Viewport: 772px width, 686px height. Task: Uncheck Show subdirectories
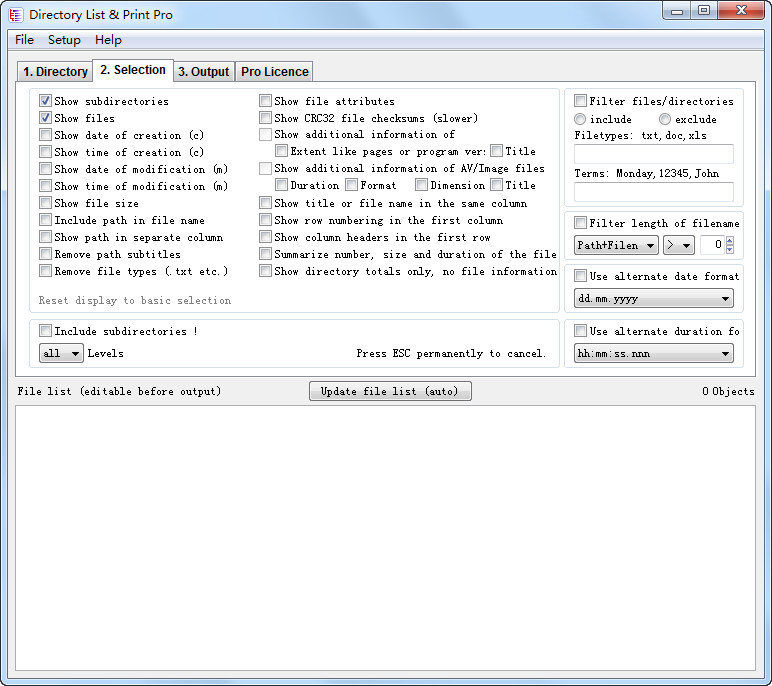[x=45, y=101]
